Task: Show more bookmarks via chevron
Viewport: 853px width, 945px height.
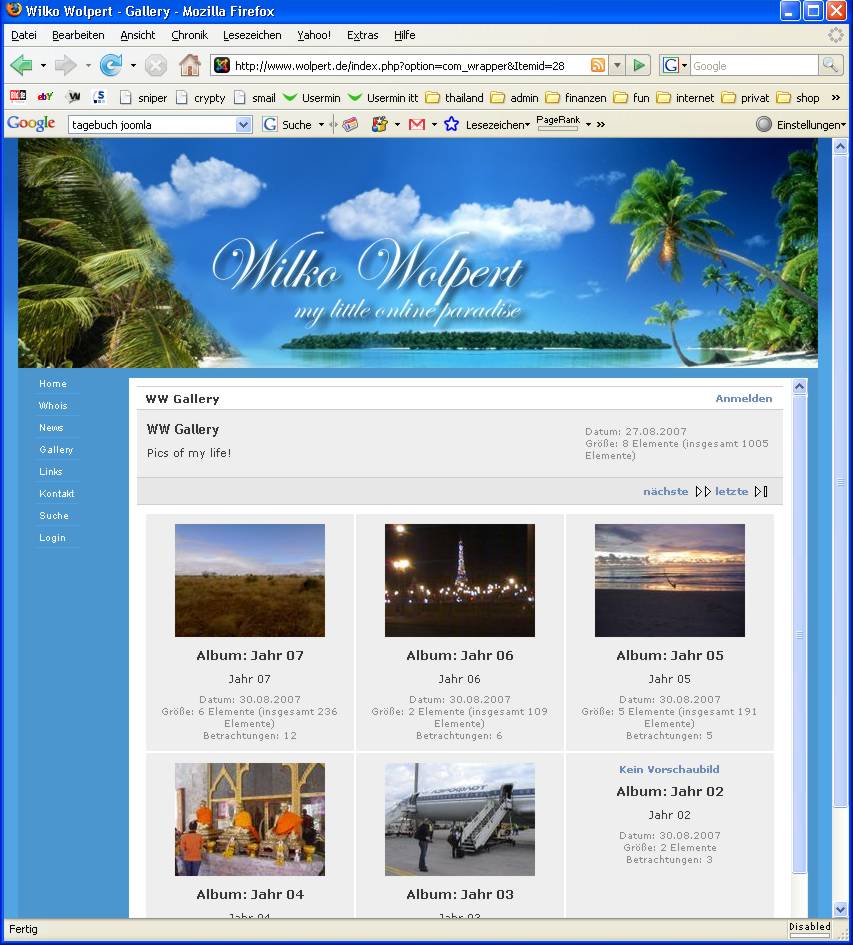Action: (x=836, y=97)
